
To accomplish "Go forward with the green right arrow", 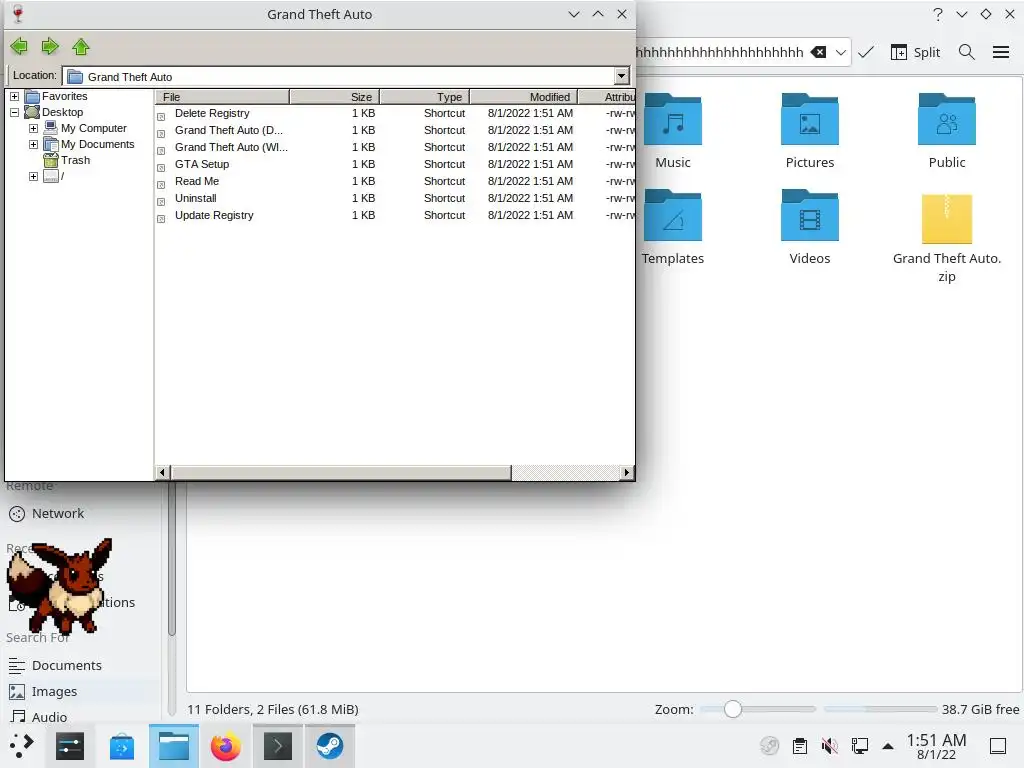I will point(50,46).
